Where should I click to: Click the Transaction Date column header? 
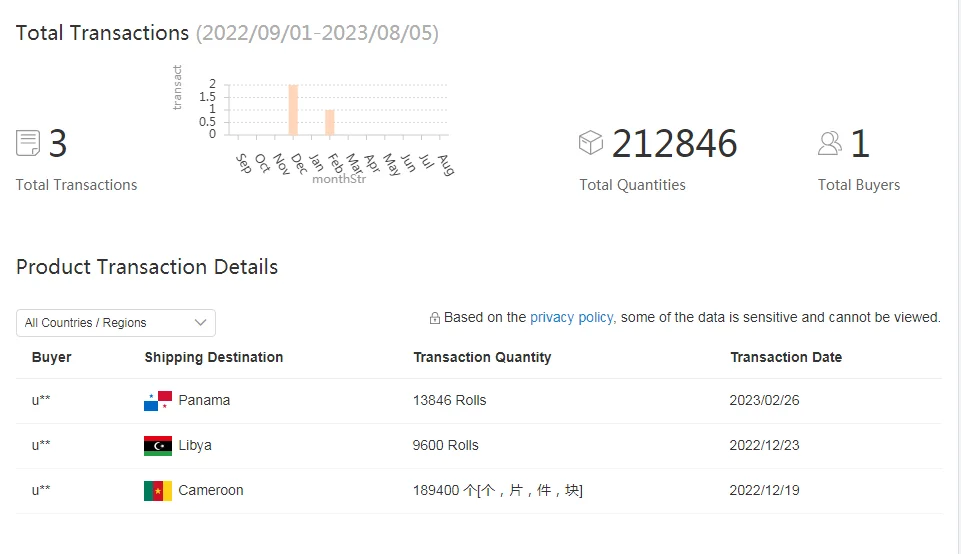click(785, 357)
